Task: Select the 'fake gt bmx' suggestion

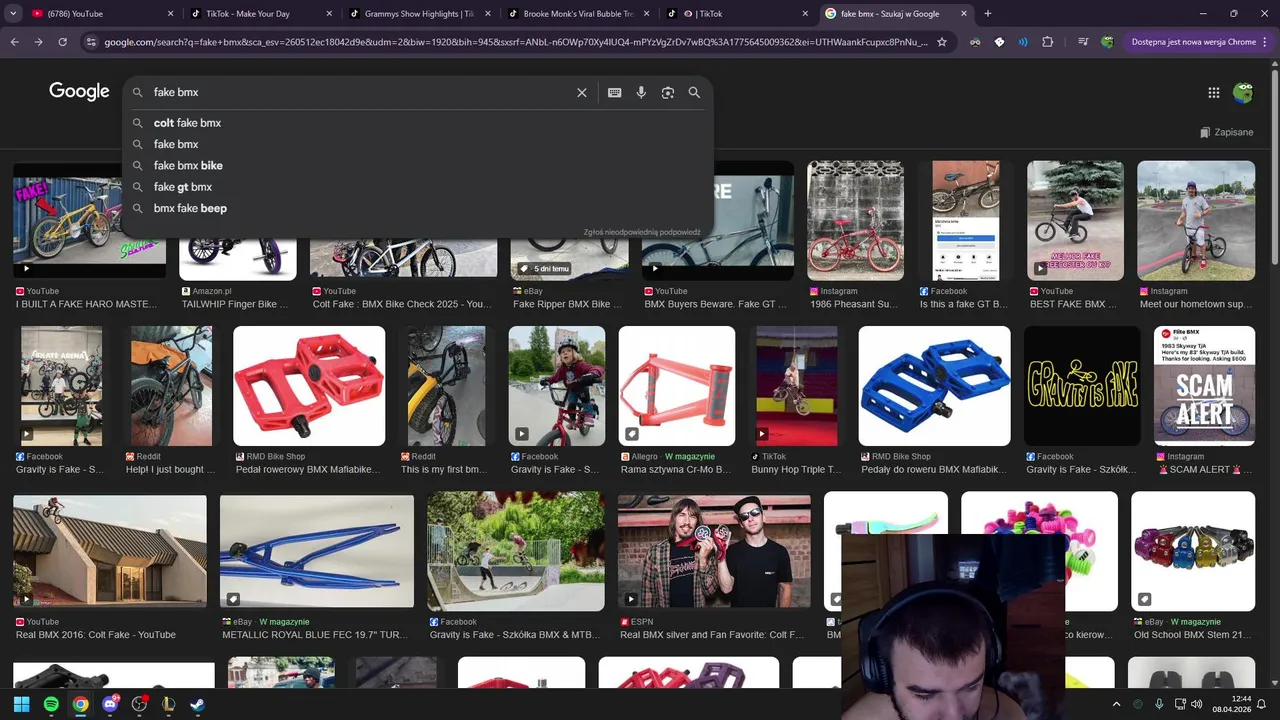Action: point(183,187)
